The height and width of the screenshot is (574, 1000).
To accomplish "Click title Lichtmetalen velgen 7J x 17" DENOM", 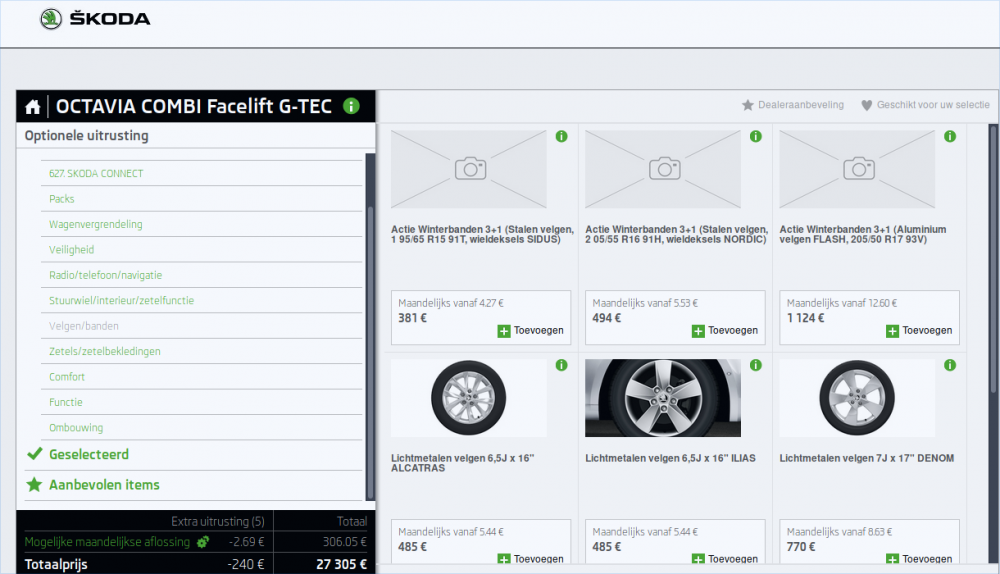I will coord(867,459).
